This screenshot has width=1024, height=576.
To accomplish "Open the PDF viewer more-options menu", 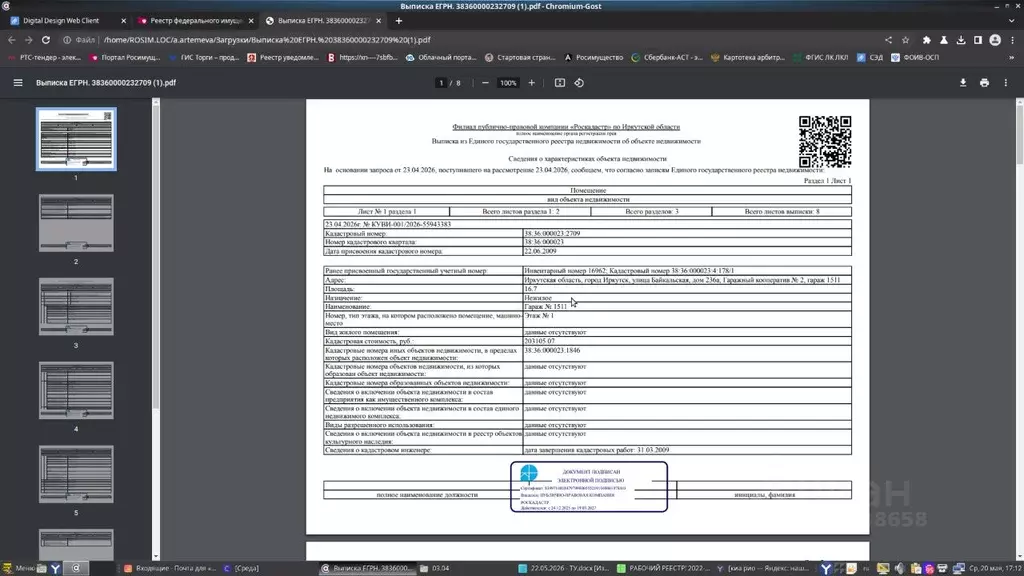I will click(x=1006, y=83).
